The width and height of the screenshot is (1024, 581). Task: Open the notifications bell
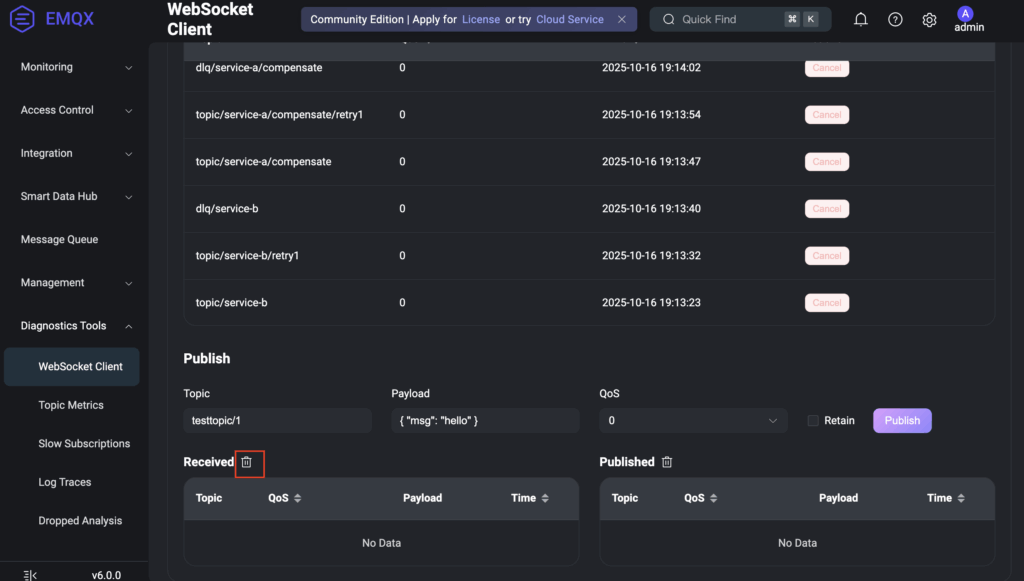861,20
